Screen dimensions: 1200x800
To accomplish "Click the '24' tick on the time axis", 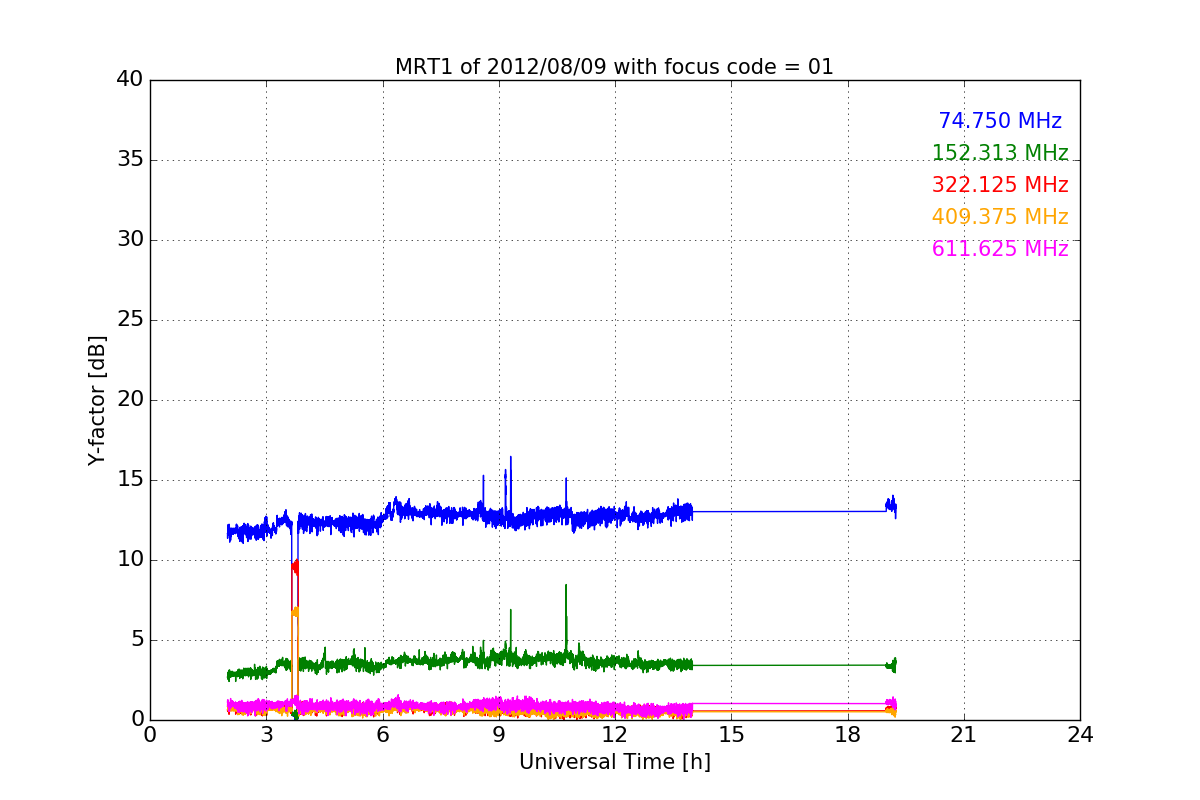I will pyautogui.click(x=1080, y=734).
